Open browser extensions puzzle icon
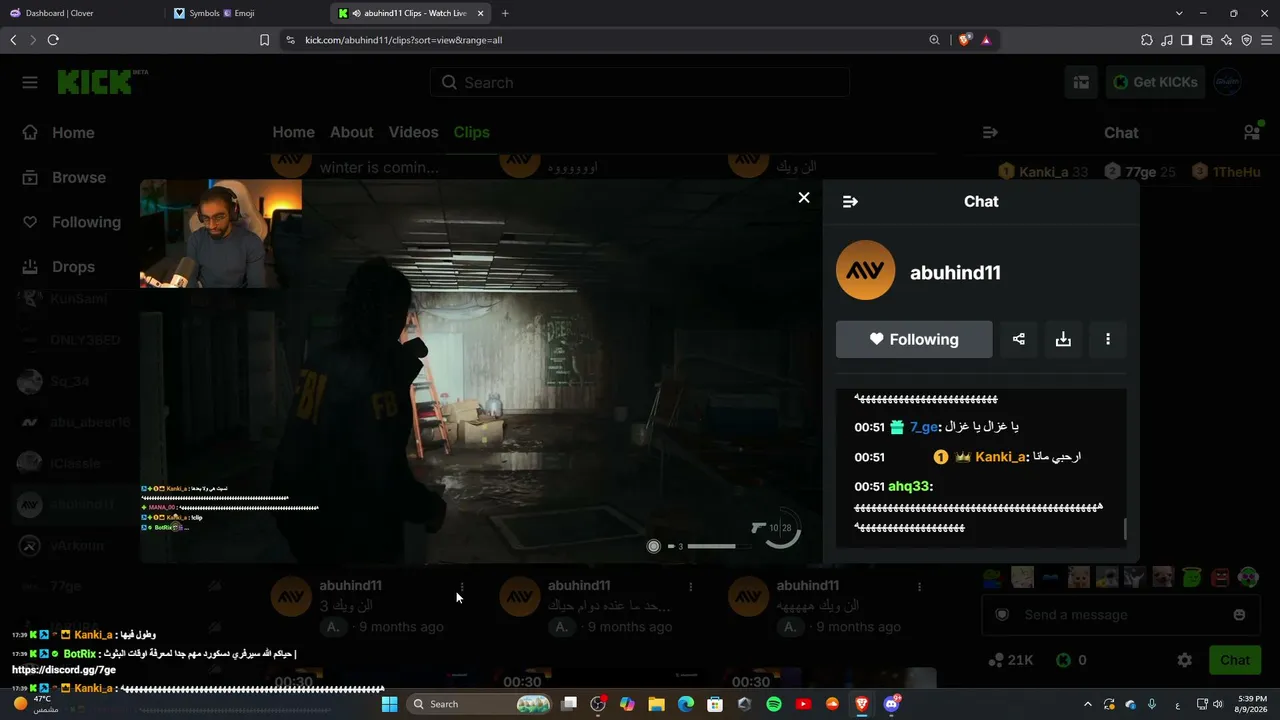 pyautogui.click(x=1146, y=40)
